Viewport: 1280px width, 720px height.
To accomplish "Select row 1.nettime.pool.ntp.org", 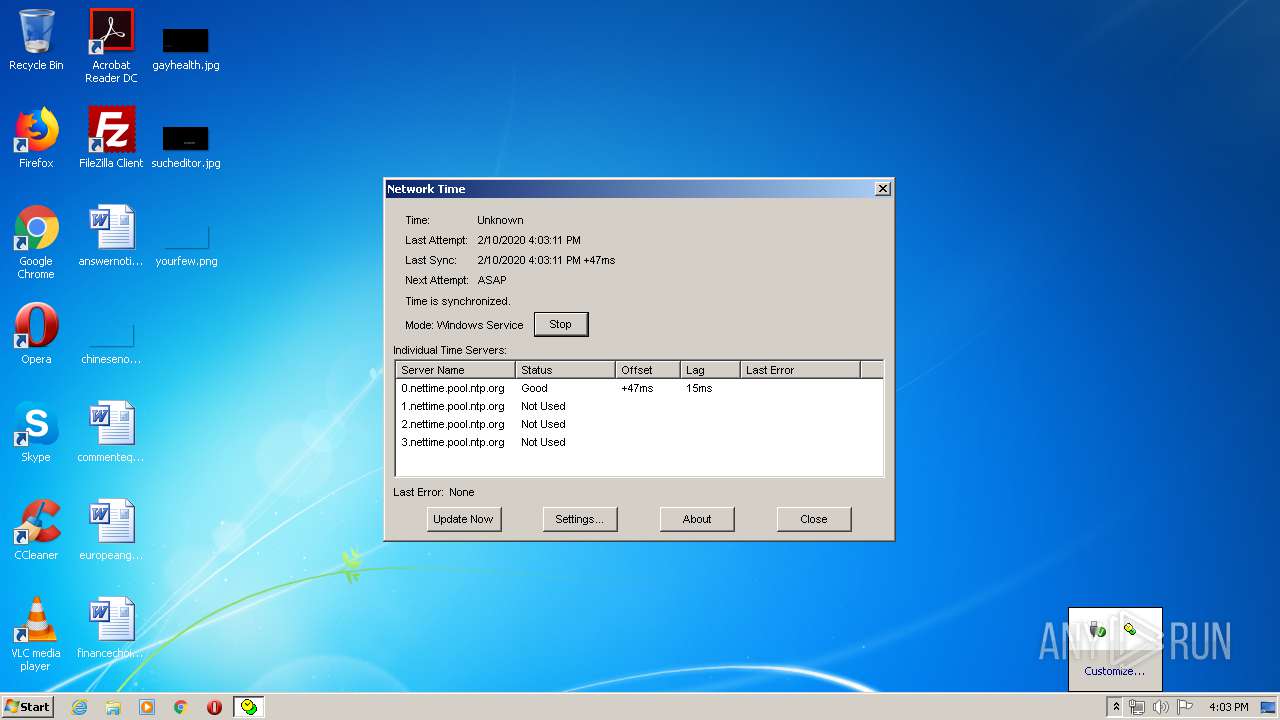I will [640, 406].
